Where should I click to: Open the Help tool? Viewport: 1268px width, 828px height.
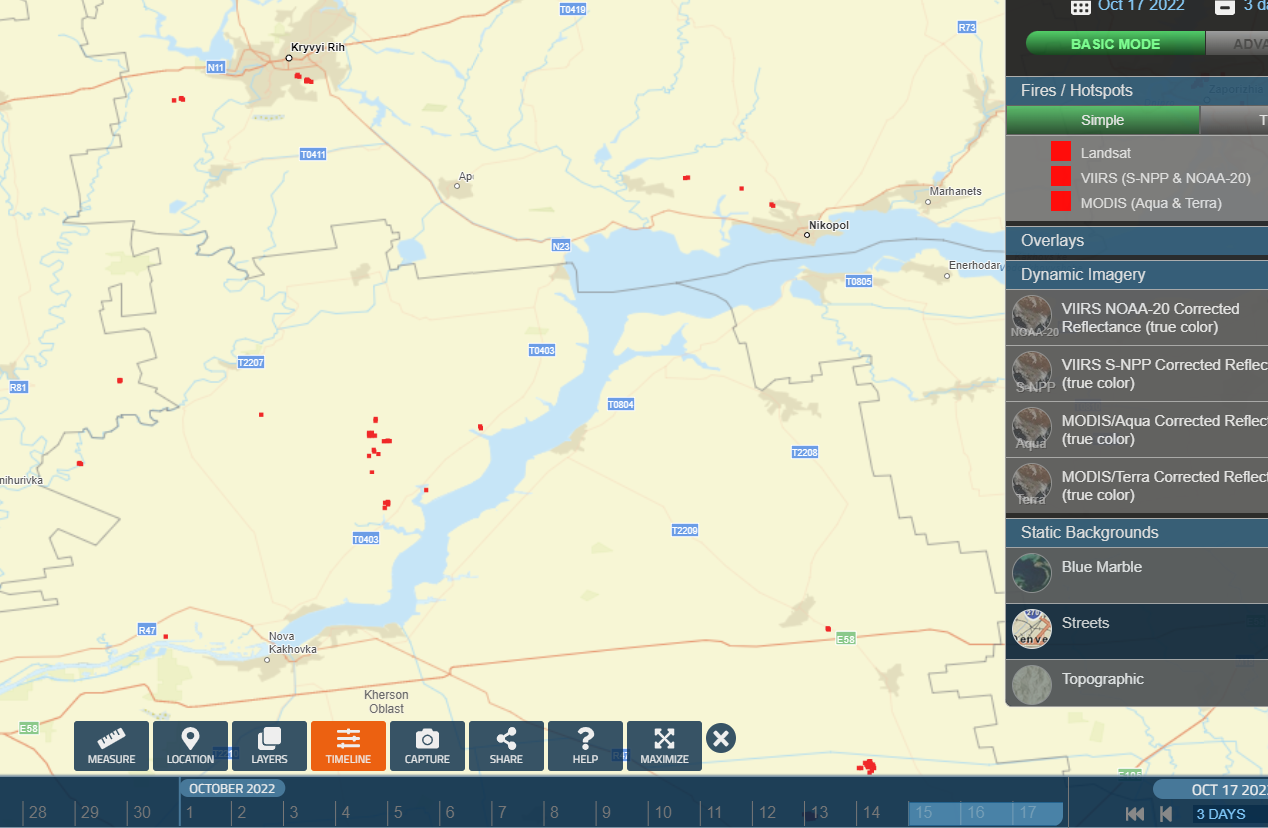pyautogui.click(x=585, y=746)
